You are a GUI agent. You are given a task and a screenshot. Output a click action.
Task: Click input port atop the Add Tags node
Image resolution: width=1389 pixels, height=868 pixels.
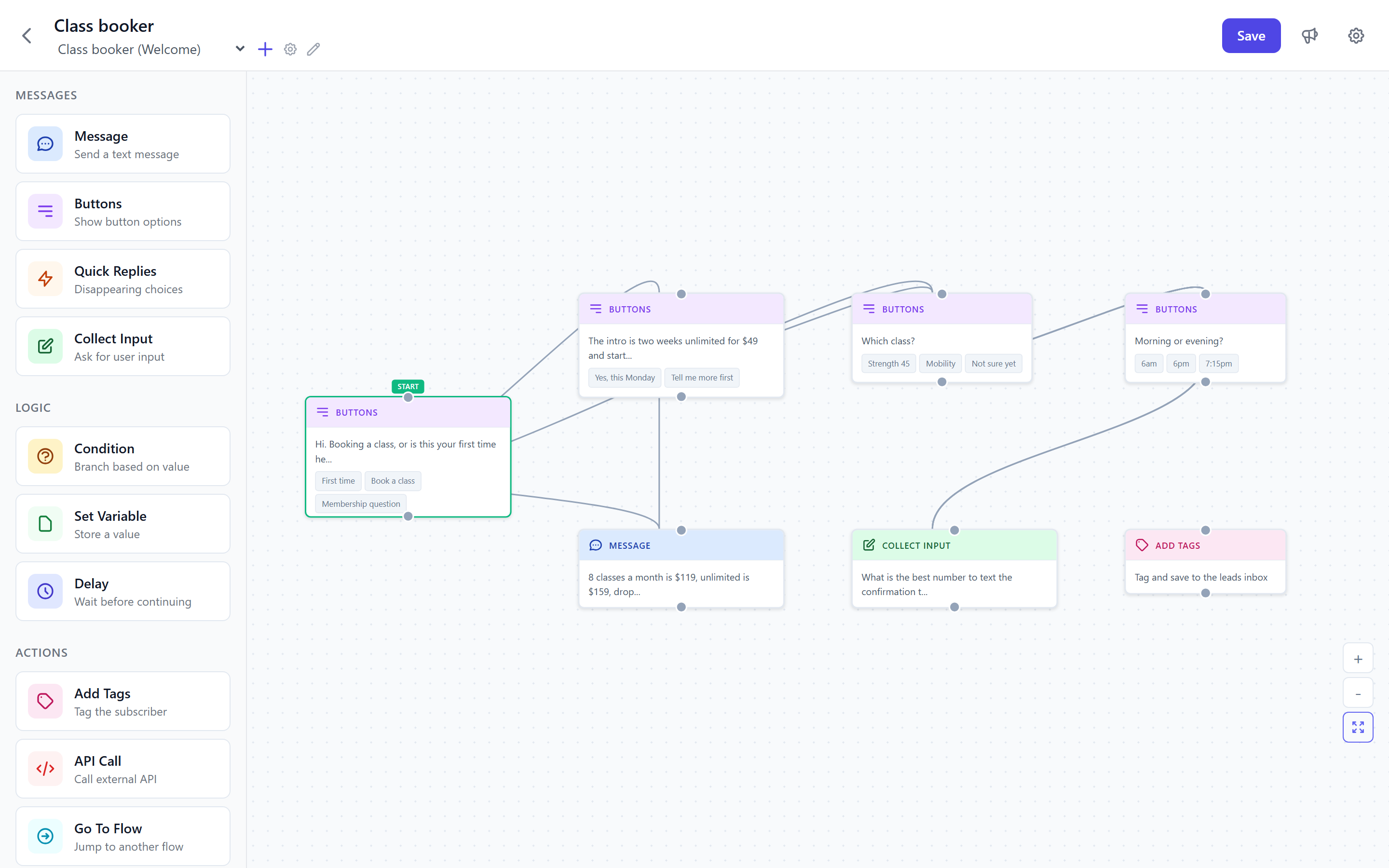point(1205,530)
